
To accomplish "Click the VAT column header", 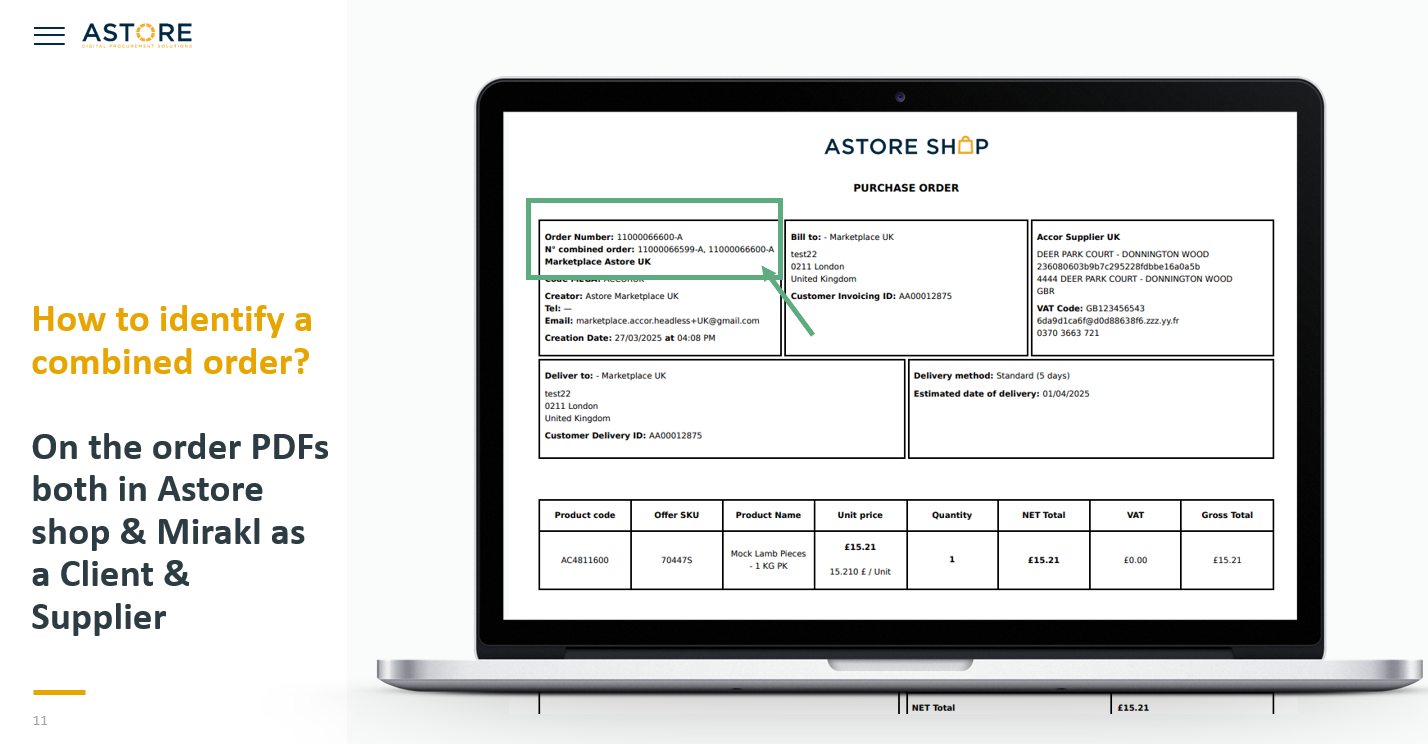I will click(x=1135, y=515).
